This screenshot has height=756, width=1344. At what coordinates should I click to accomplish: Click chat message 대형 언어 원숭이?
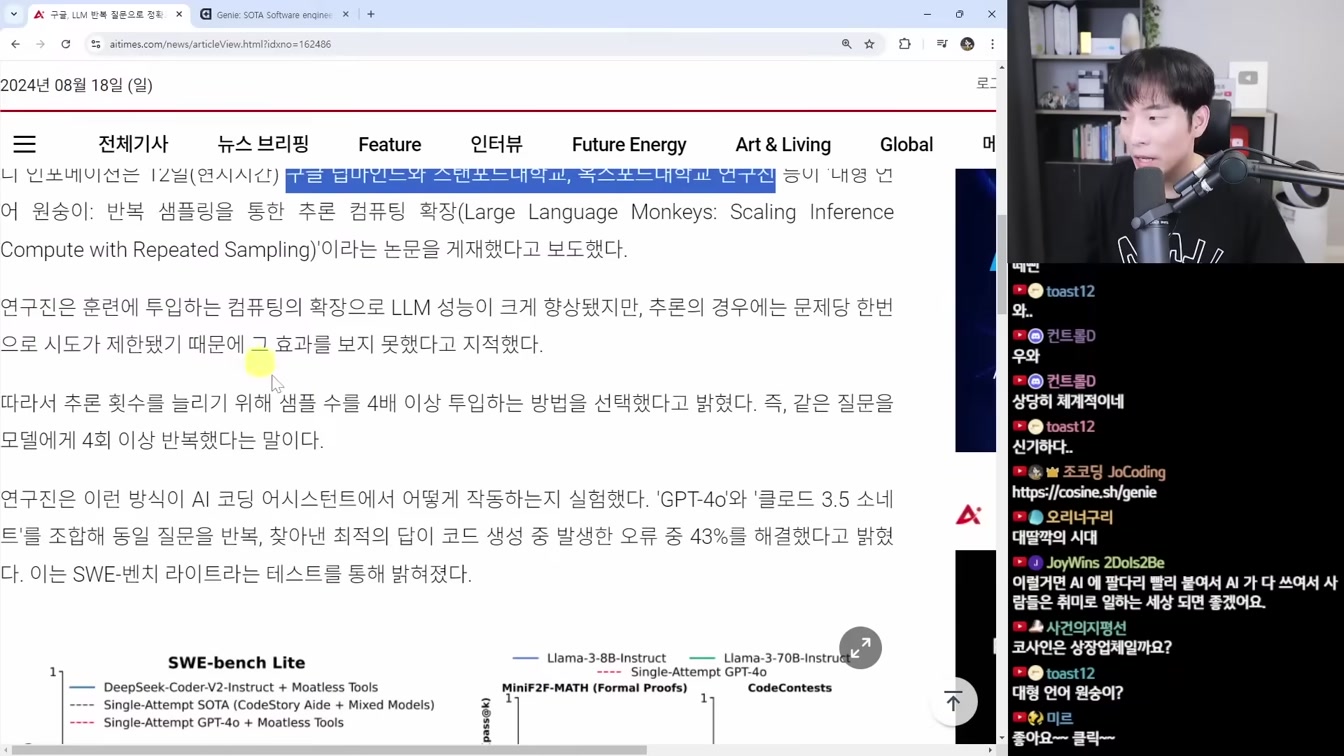tap(1067, 692)
